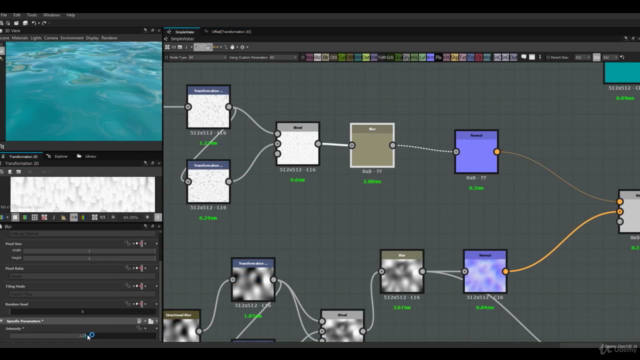Open the Pixel Ratio dropdown
This screenshot has width=640, height=360.
pyautogui.click(x=82, y=276)
